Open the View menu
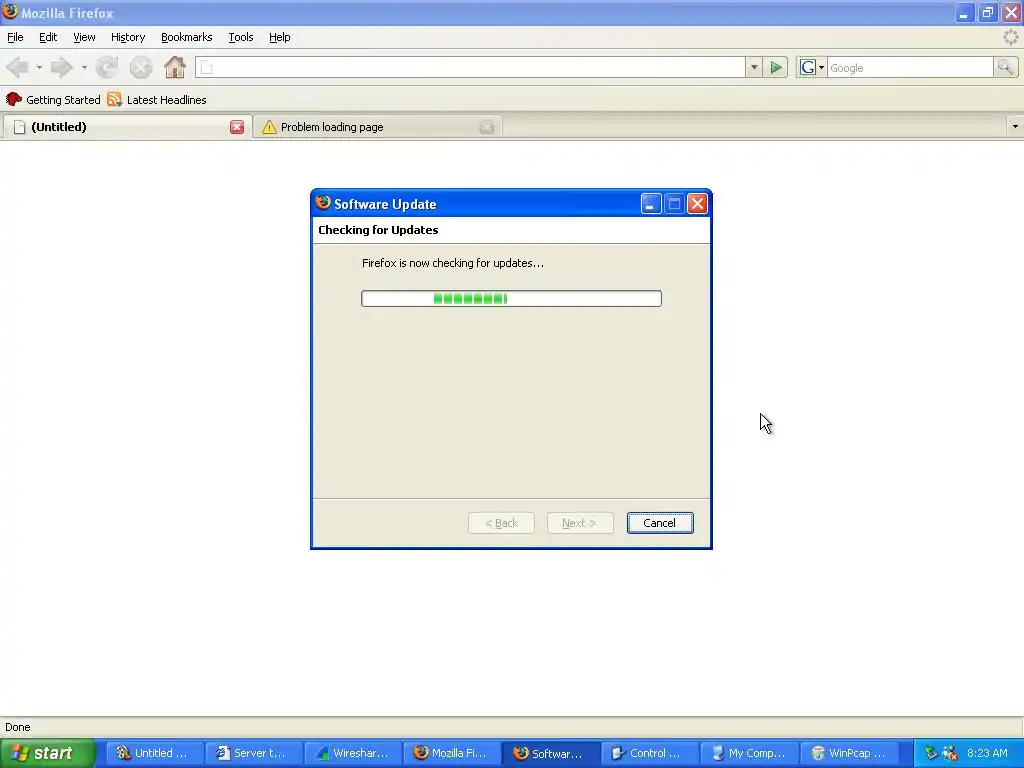This screenshot has width=1024, height=768. point(84,37)
